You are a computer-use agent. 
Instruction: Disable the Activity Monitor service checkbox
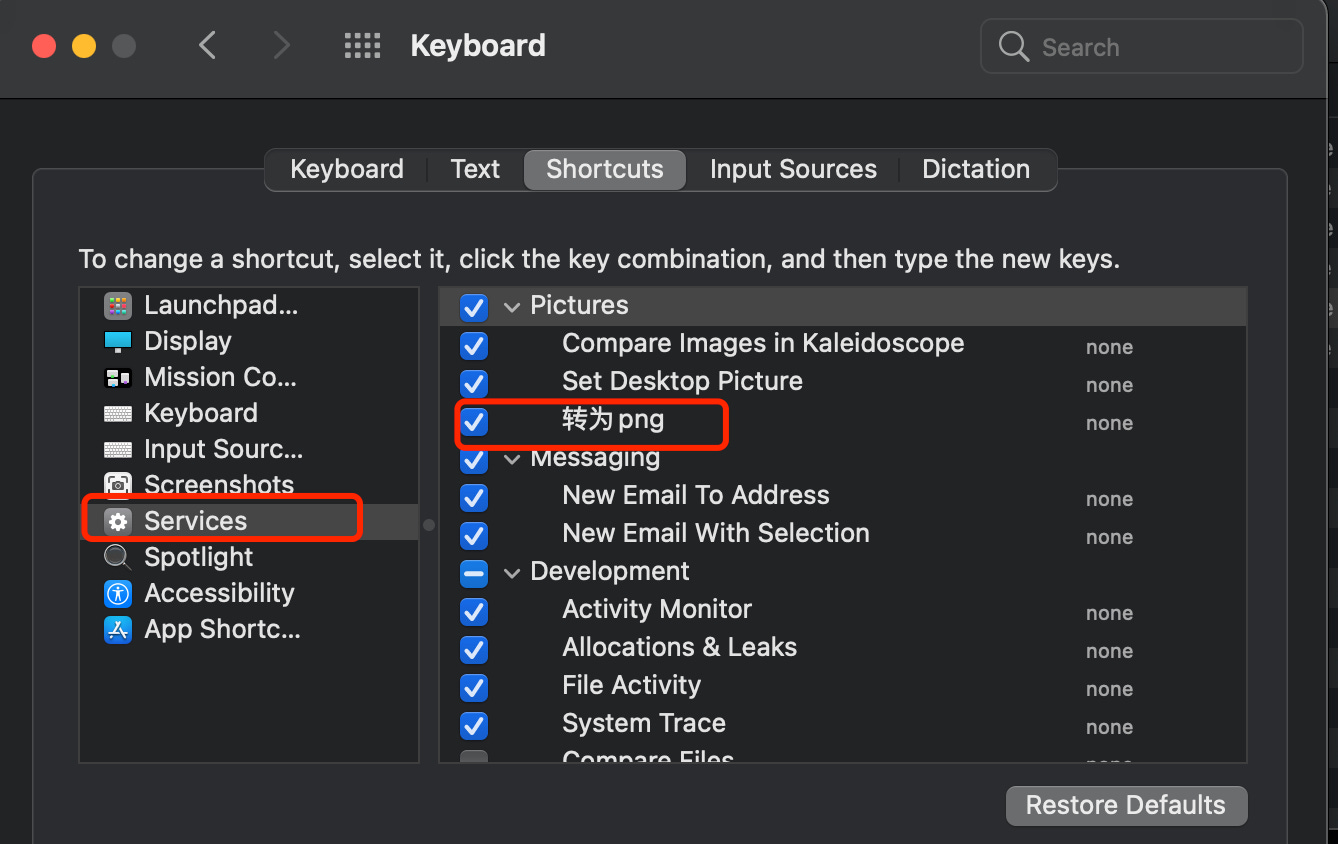(474, 611)
